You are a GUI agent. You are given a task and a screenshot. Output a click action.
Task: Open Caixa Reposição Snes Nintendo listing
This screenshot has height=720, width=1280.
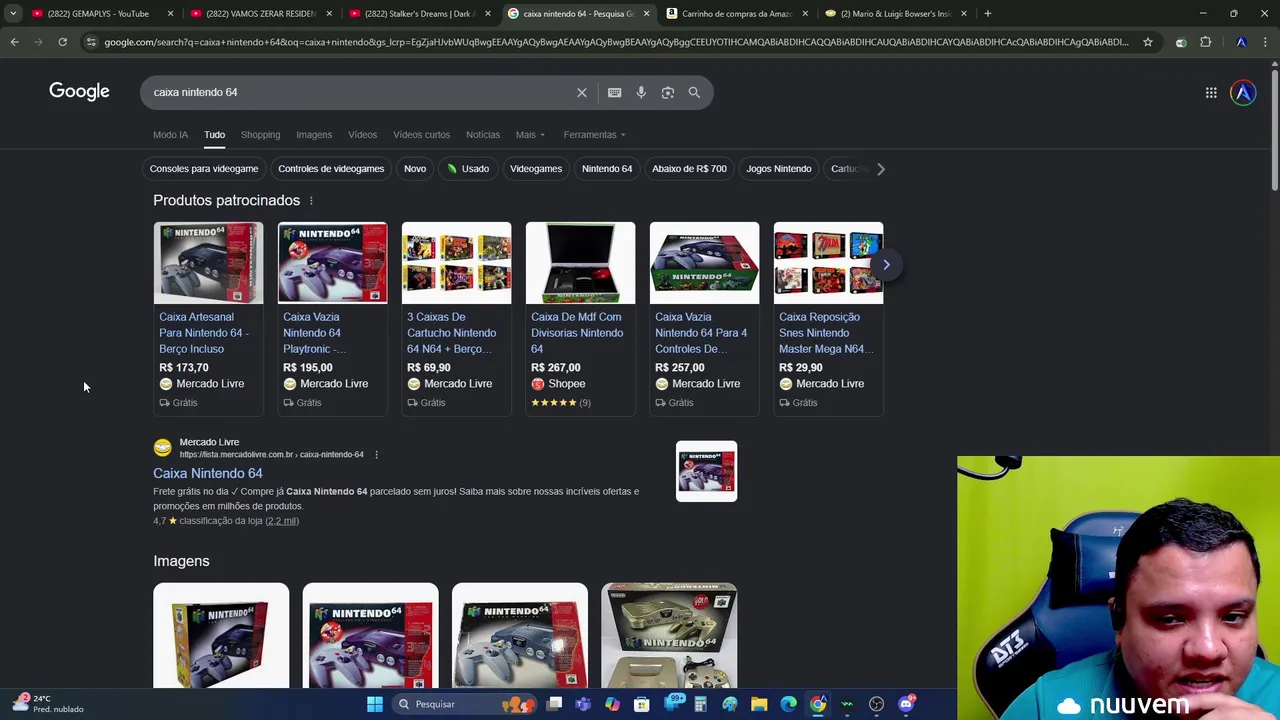[x=826, y=333]
